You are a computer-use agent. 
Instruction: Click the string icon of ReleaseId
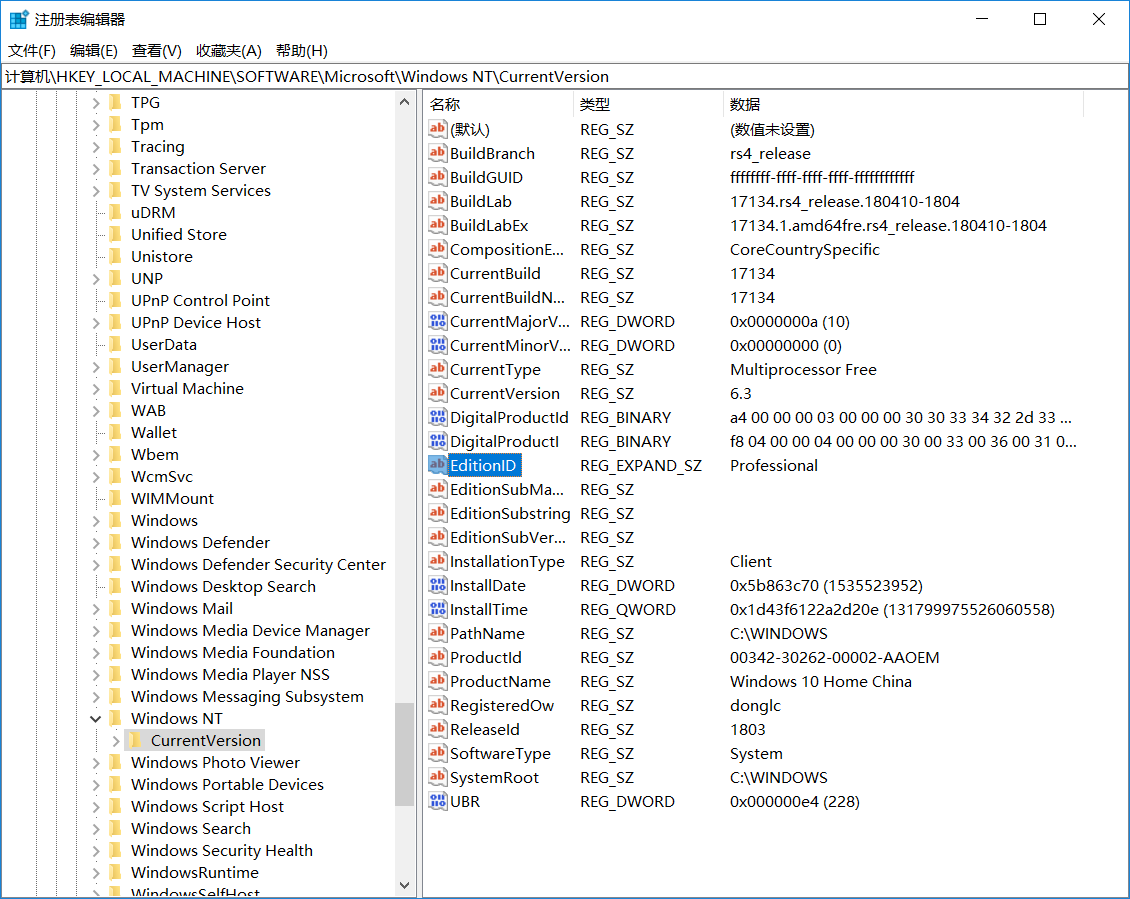[437, 729]
